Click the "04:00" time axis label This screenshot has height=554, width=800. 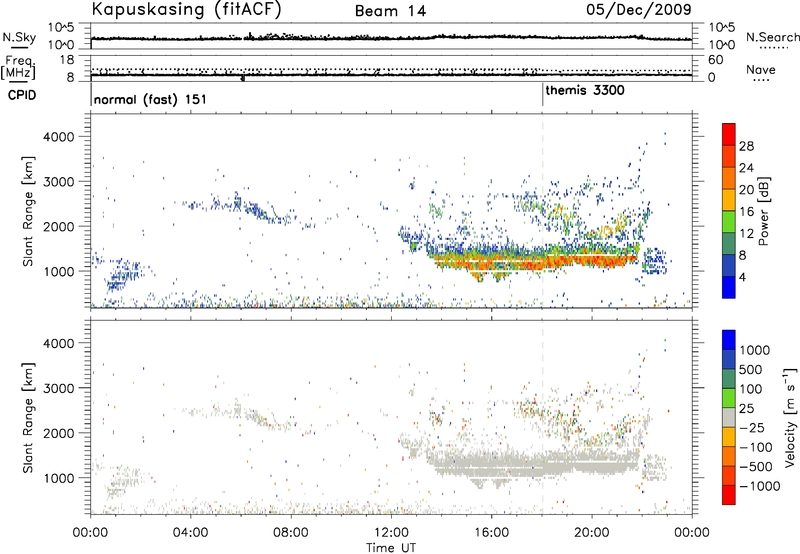[191, 532]
